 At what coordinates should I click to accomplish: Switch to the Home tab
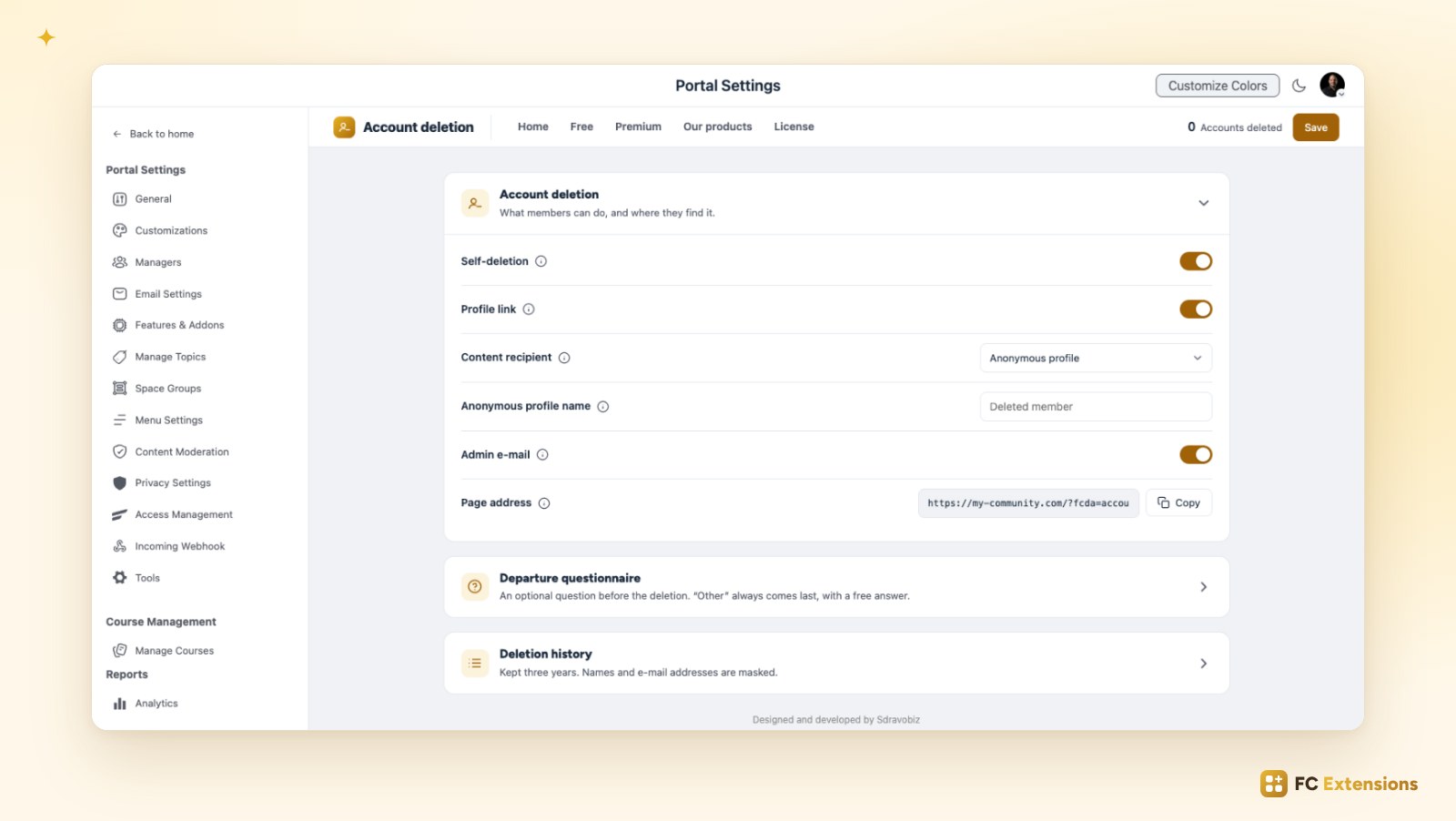(x=533, y=127)
